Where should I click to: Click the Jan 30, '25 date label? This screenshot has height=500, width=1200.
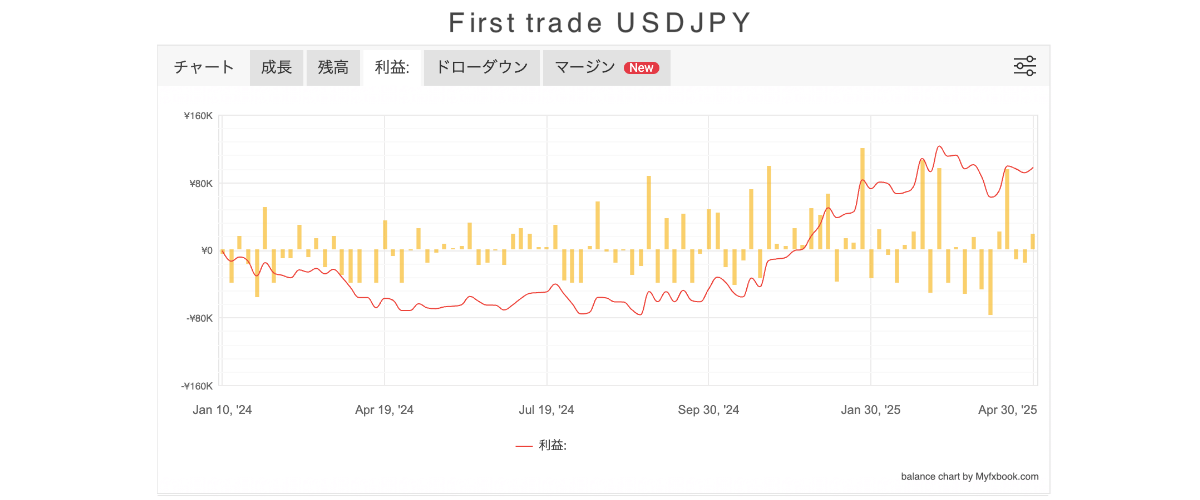point(870,410)
